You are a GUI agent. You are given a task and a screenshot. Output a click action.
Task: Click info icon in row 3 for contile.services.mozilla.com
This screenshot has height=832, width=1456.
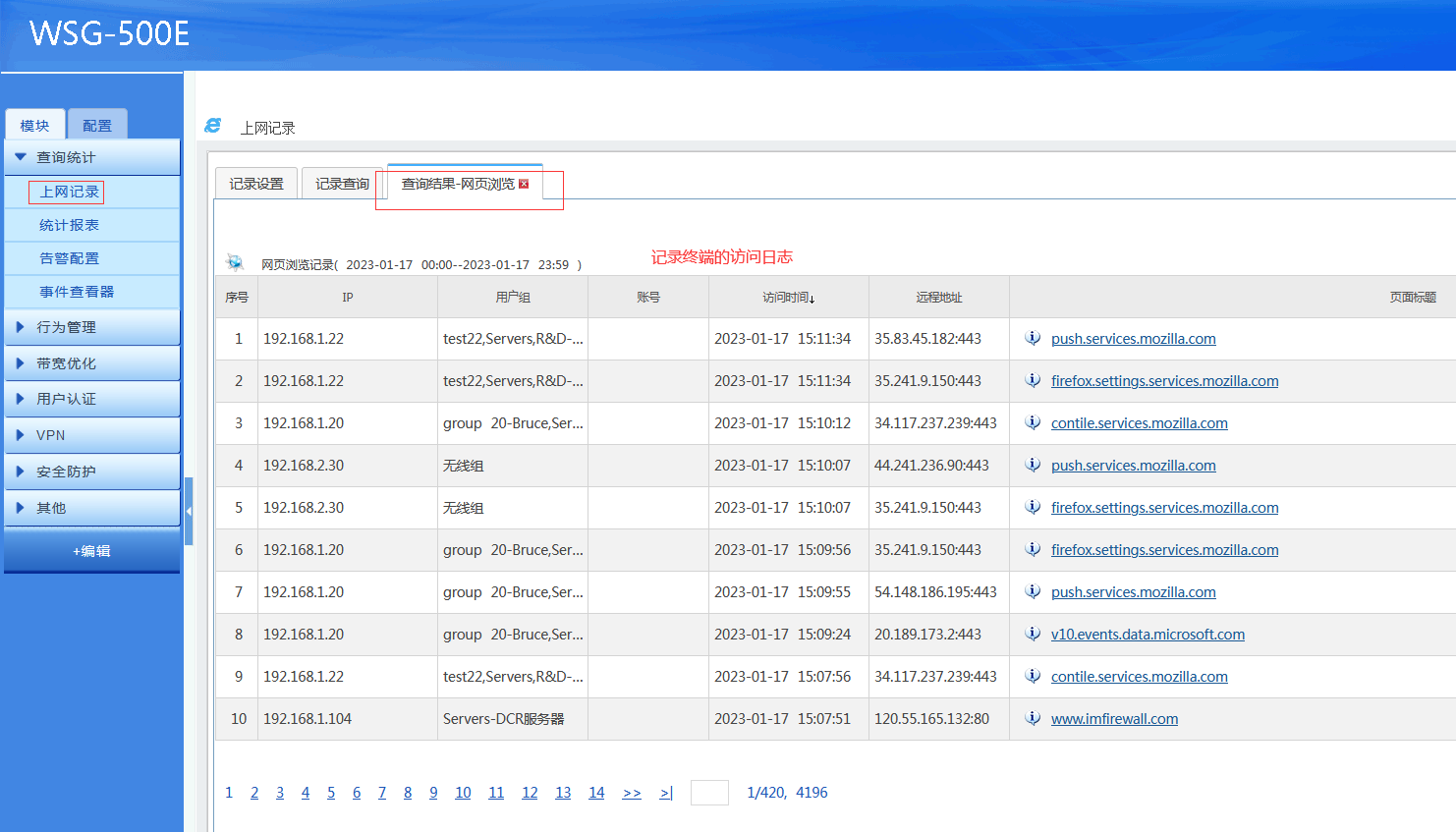click(x=1033, y=422)
